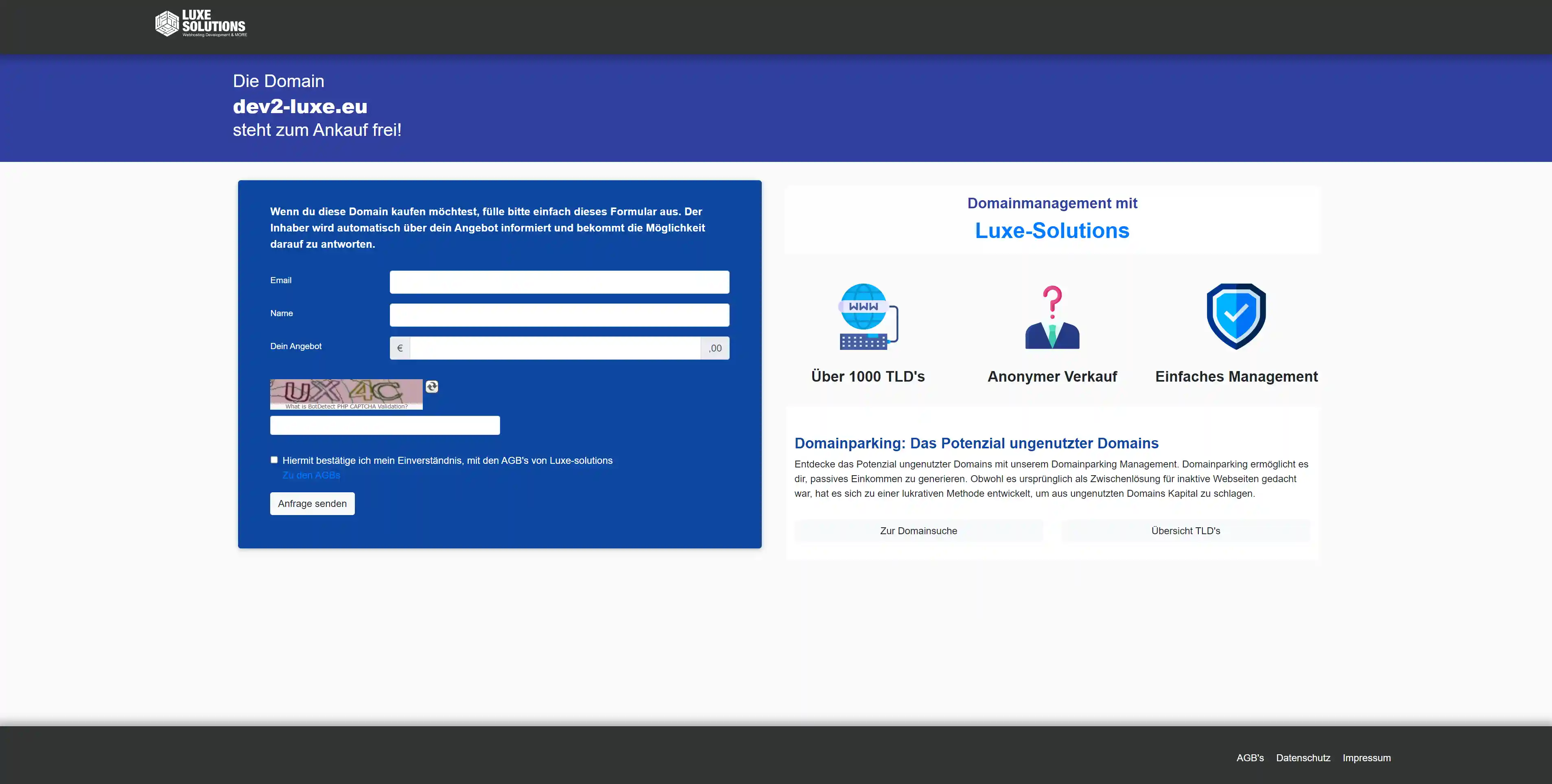Focus the Email input field
Image resolution: width=1552 pixels, height=784 pixels.
(559, 282)
